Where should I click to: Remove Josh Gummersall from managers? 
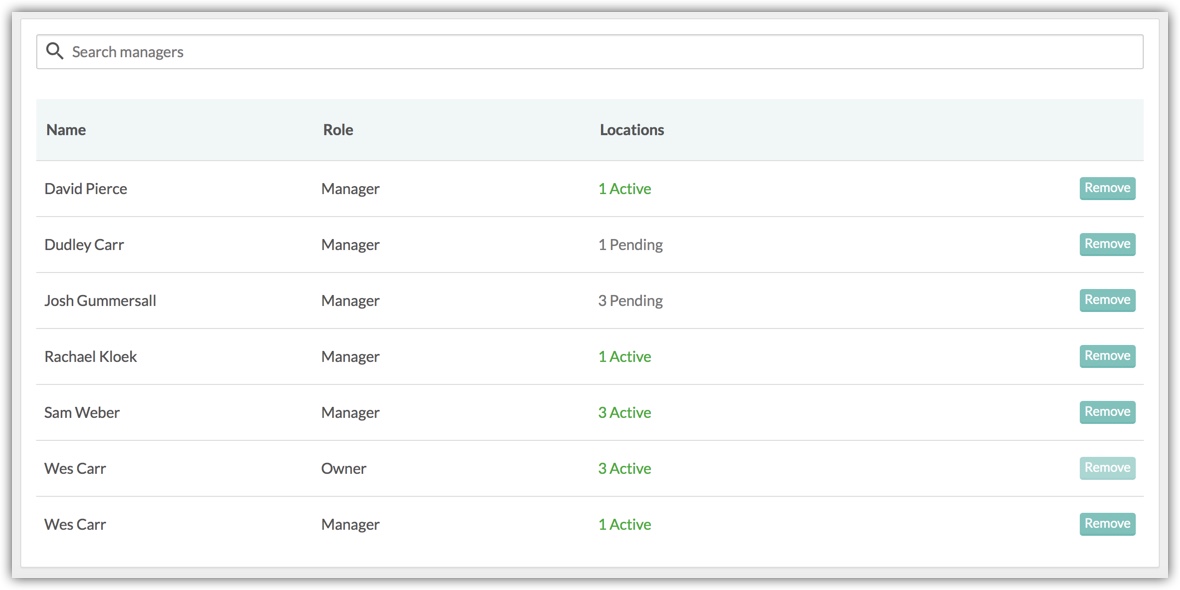(1107, 300)
